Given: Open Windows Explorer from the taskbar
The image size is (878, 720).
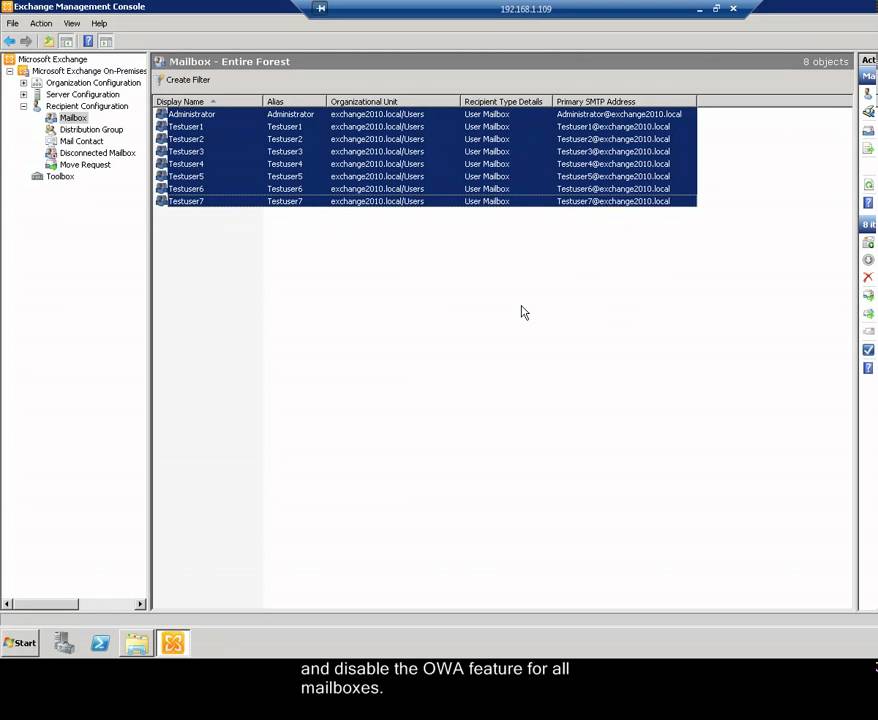Looking at the screenshot, I should pos(137,643).
